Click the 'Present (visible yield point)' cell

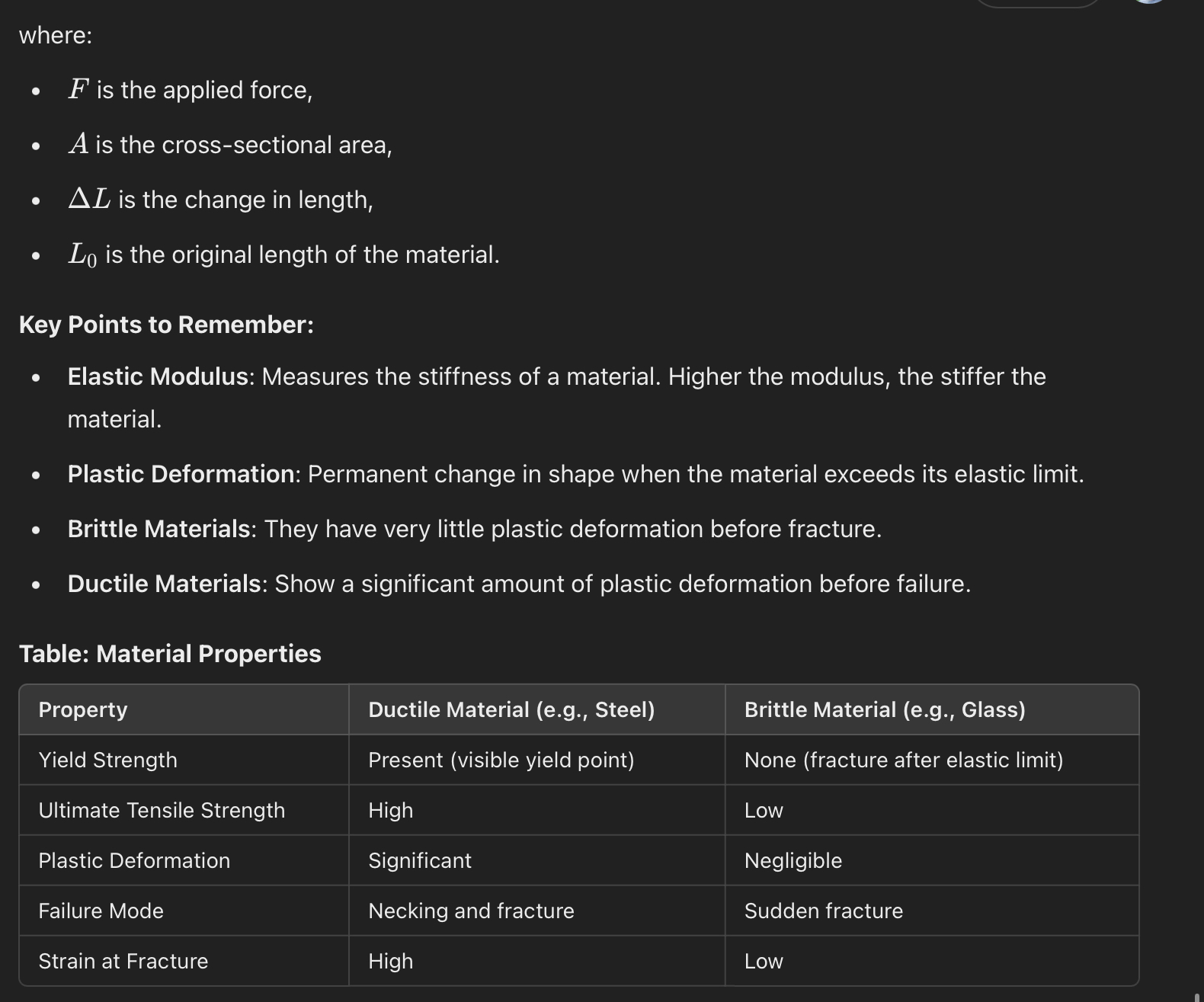click(501, 760)
